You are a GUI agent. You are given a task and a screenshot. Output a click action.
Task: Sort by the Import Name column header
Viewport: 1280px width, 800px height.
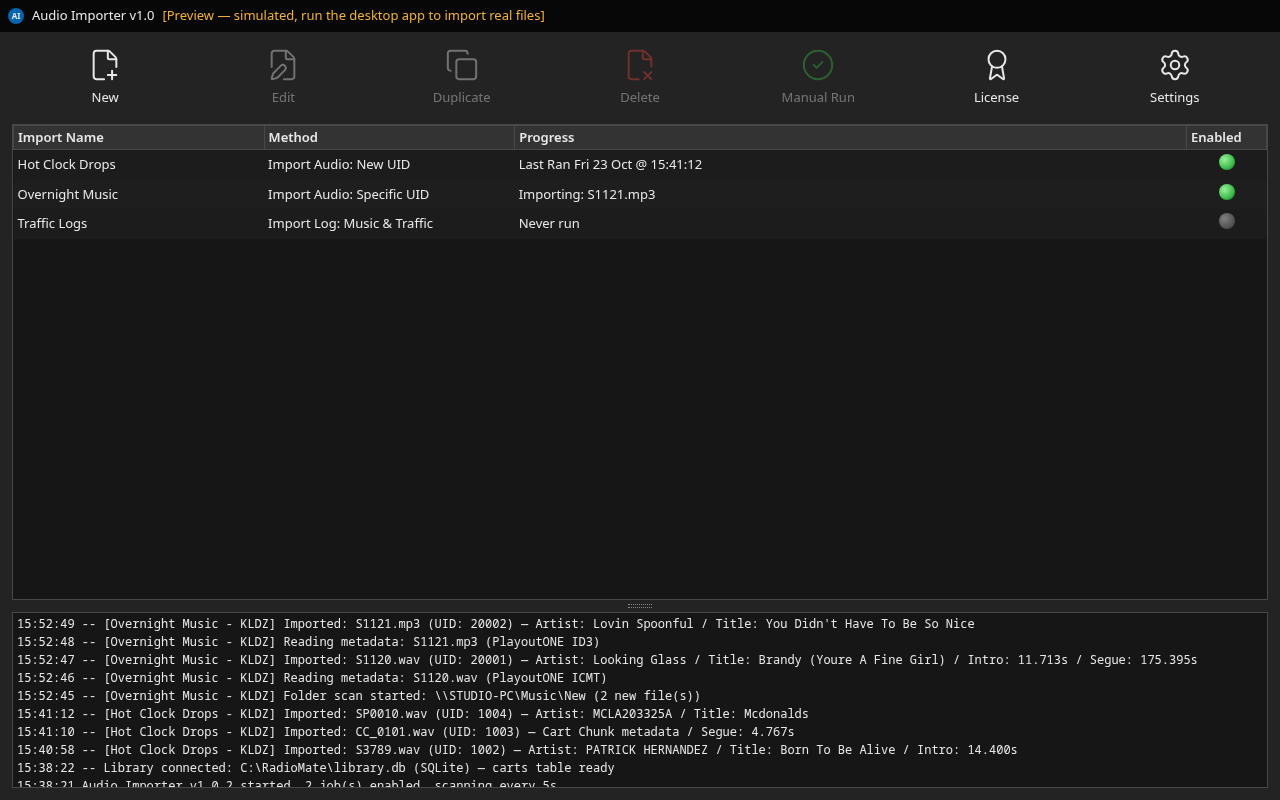pyautogui.click(x=139, y=137)
